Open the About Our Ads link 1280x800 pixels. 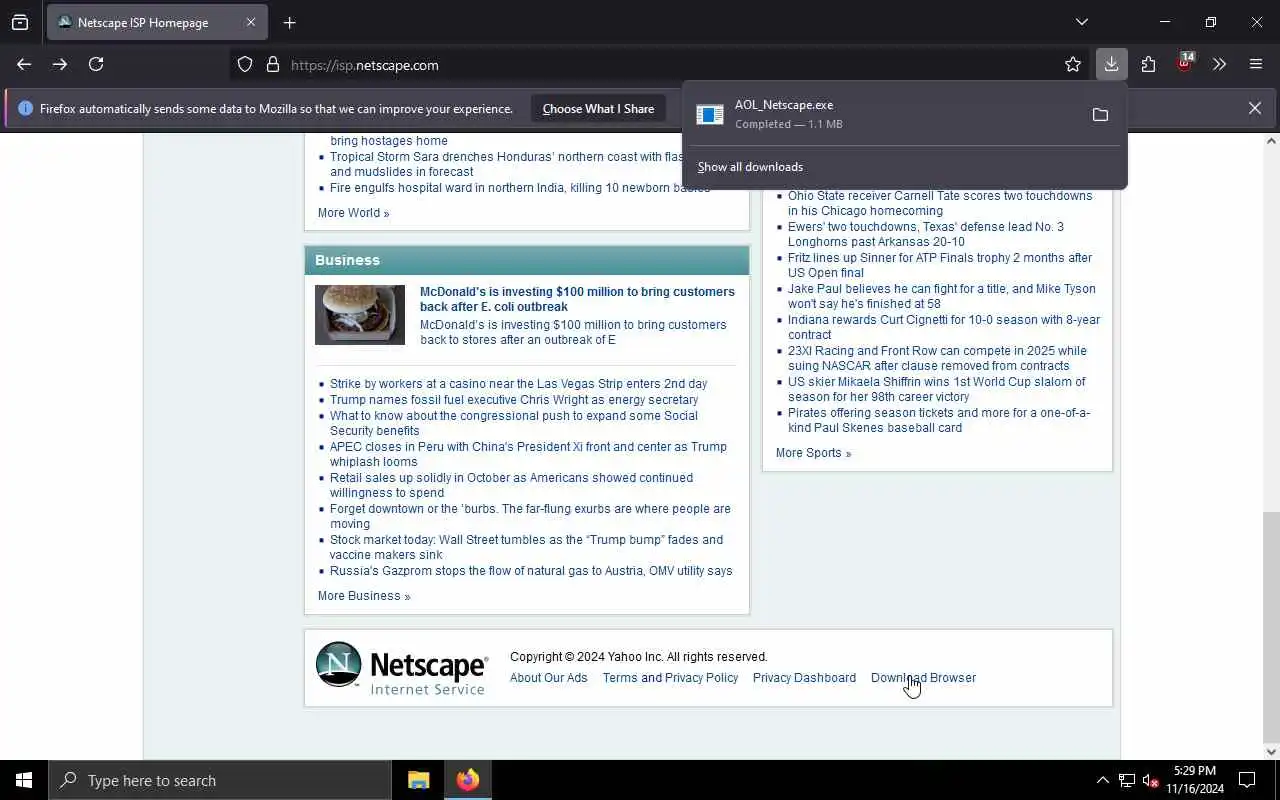coord(549,678)
